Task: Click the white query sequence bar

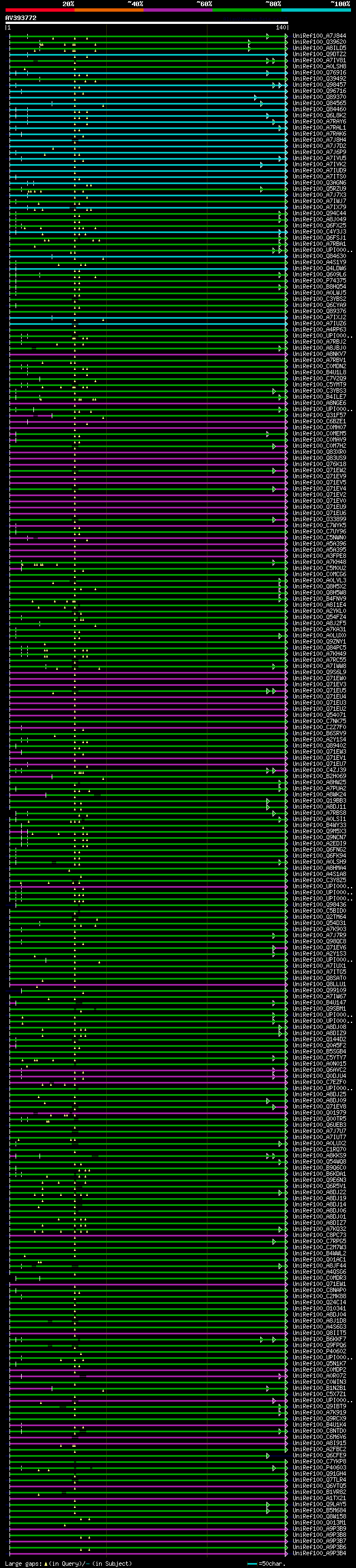Action: (x=147, y=22)
